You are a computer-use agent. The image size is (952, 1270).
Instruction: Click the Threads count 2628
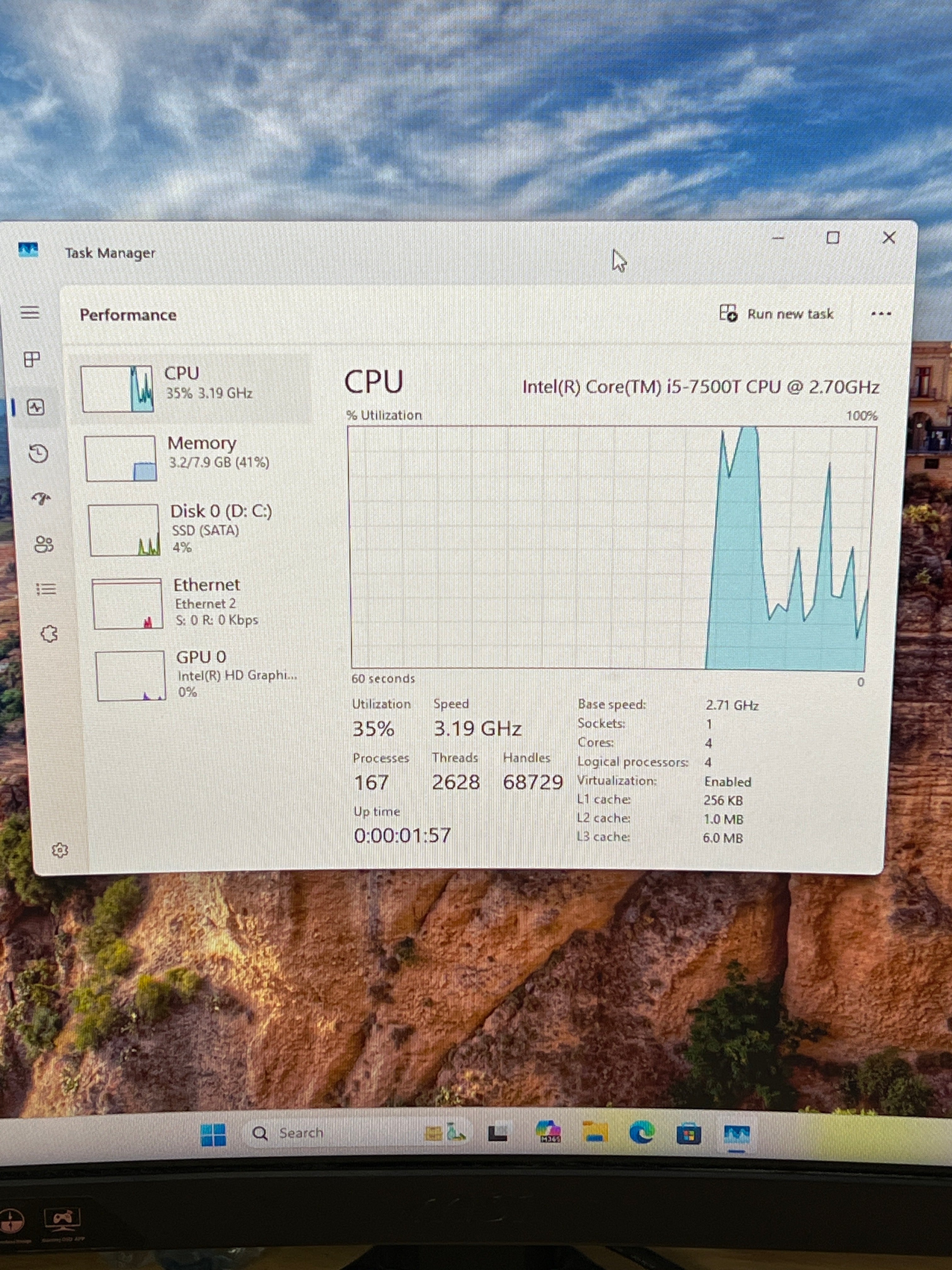[456, 781]
